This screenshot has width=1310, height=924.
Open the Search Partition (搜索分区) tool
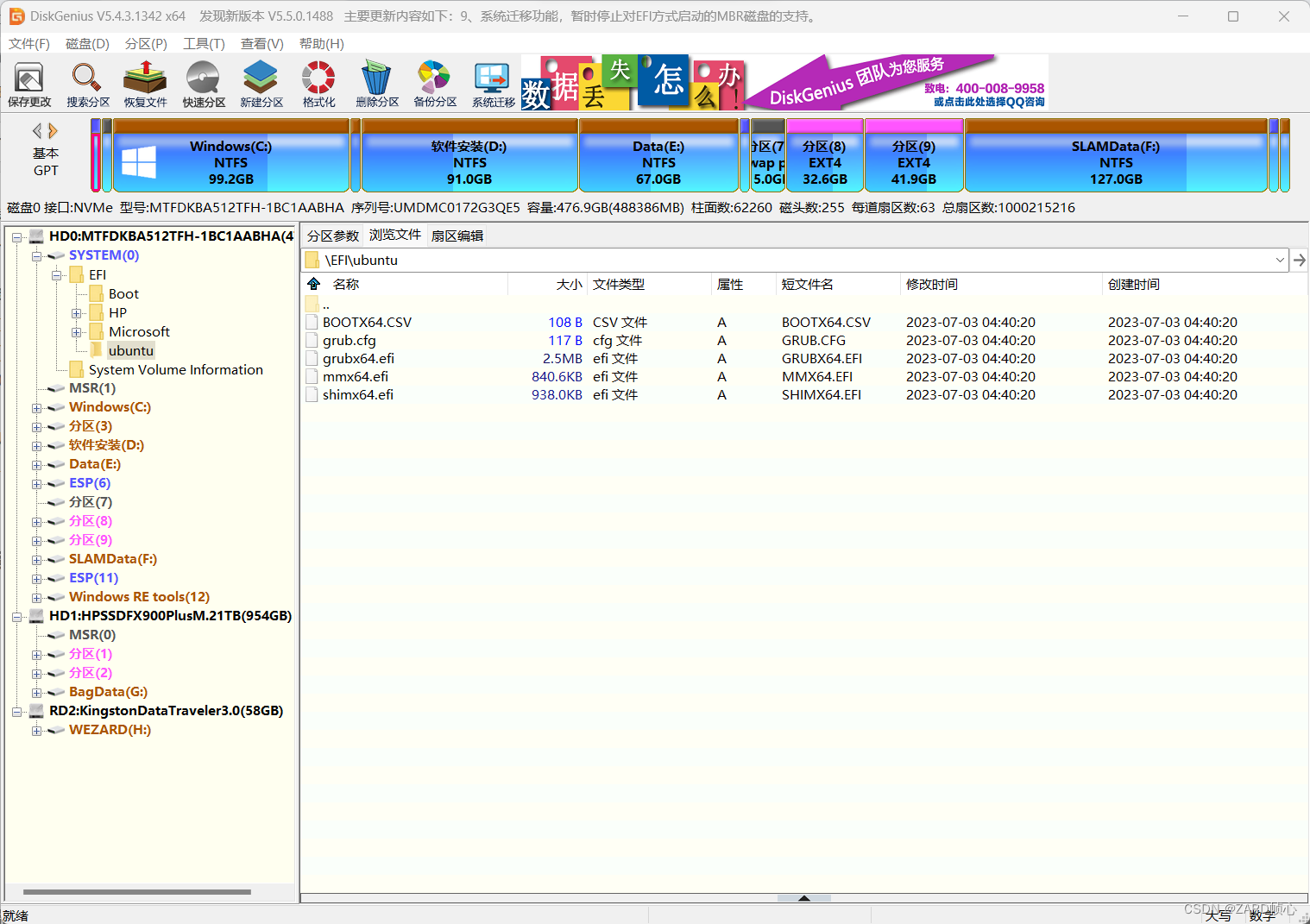coord(88,84)
